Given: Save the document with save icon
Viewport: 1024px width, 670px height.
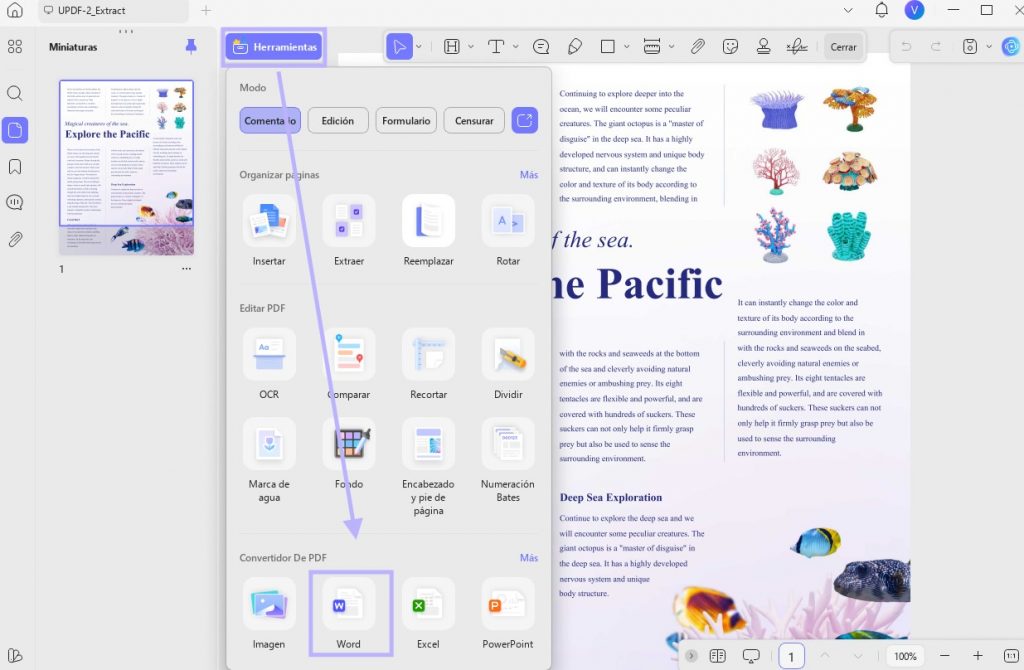Looking at the screenshot, I should pos(970,47).
